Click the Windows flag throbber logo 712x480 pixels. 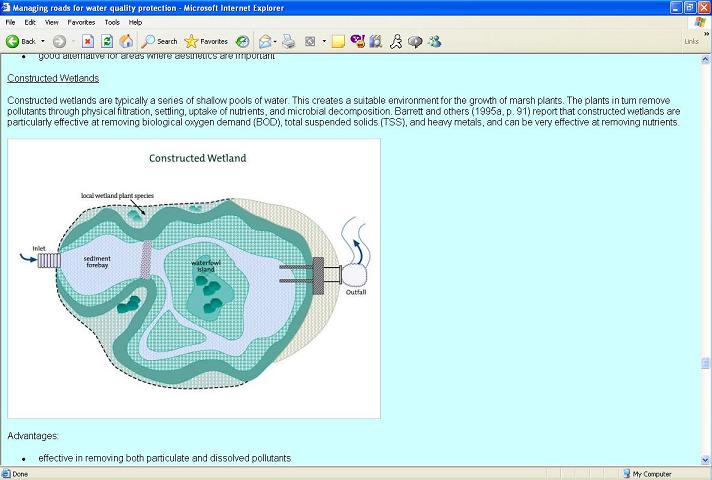point(699,22)
